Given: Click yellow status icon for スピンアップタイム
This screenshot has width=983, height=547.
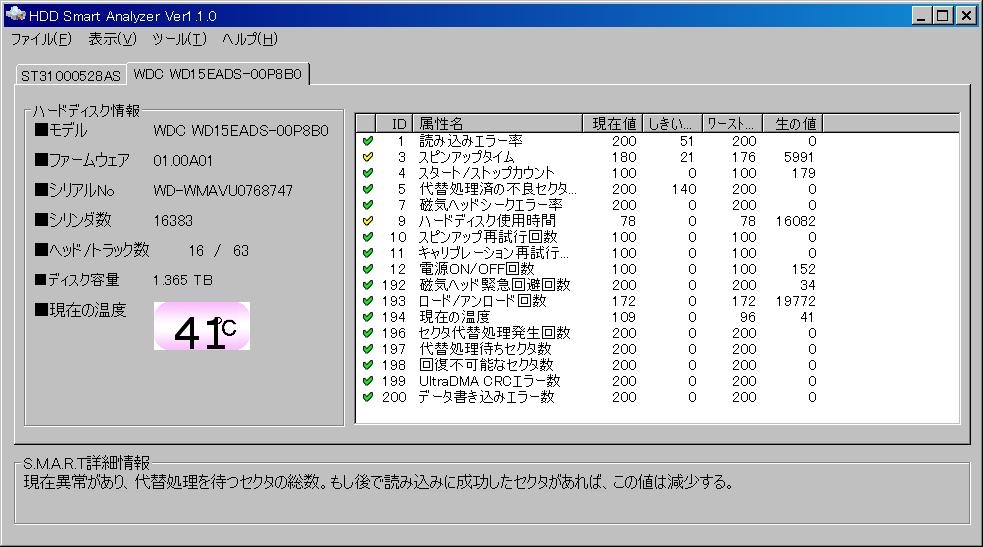Looking at the screenshot, I should pyautogui.click(x=368, y=157).
